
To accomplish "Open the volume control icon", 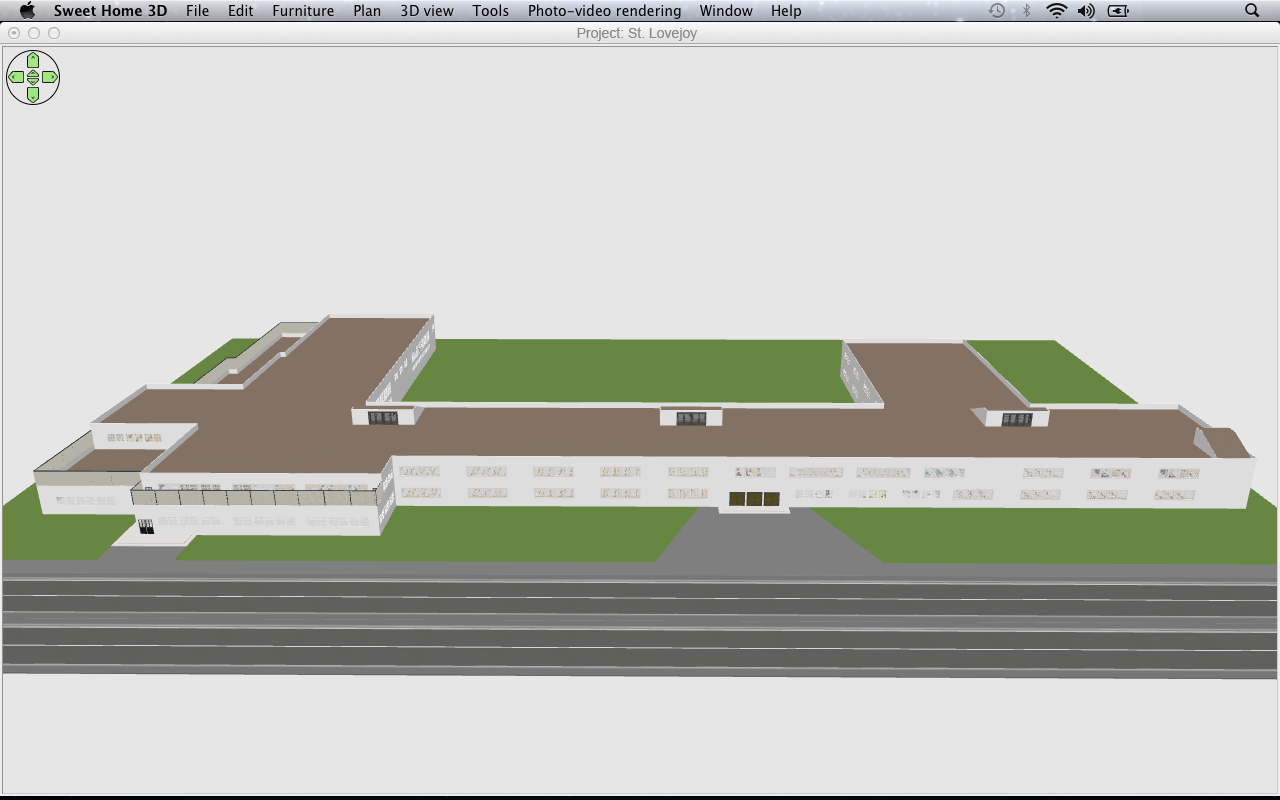I will (x=1086, y=11).
